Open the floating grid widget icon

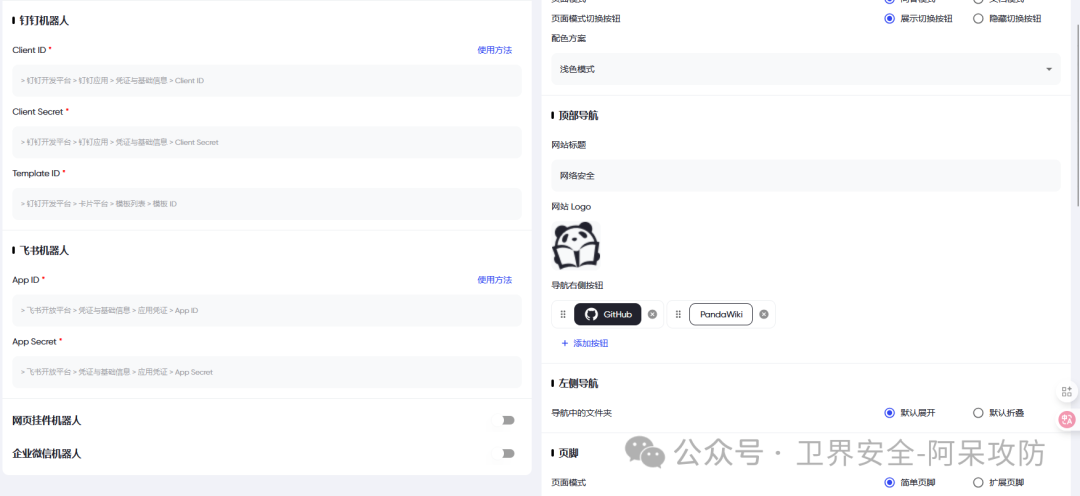coord(1067,391)
